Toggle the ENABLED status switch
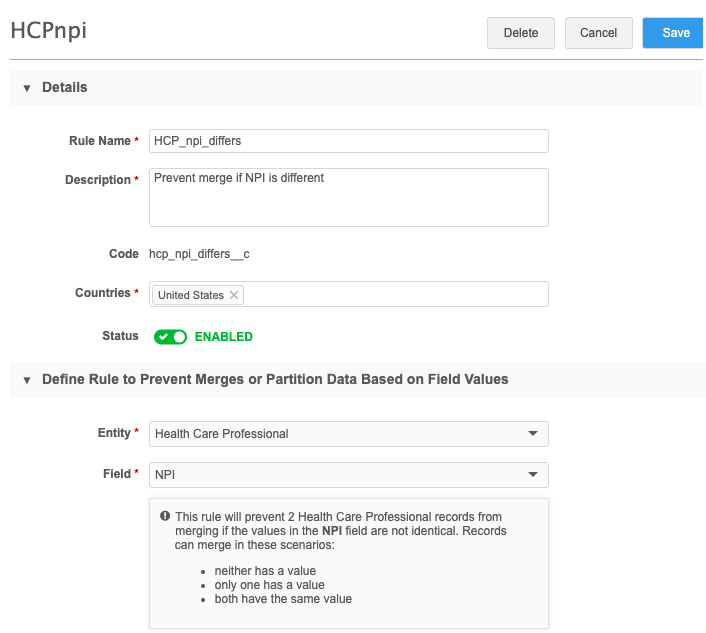This screenshot has width=706, height=633. coord(170,337)
